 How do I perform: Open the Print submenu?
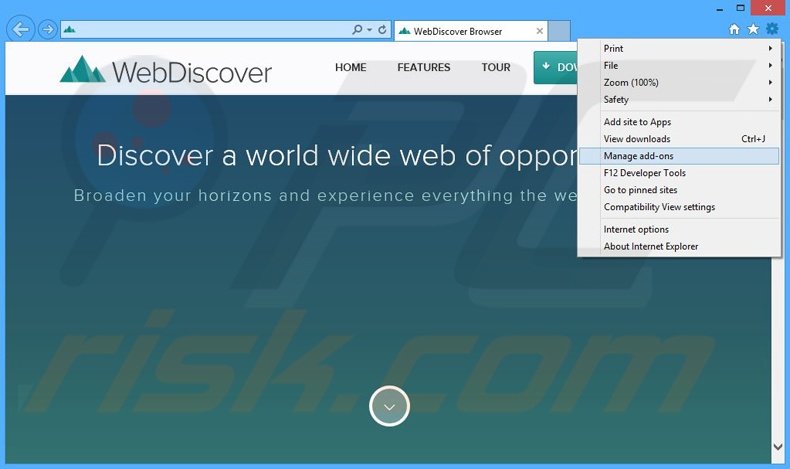click(x=679, y=48)
